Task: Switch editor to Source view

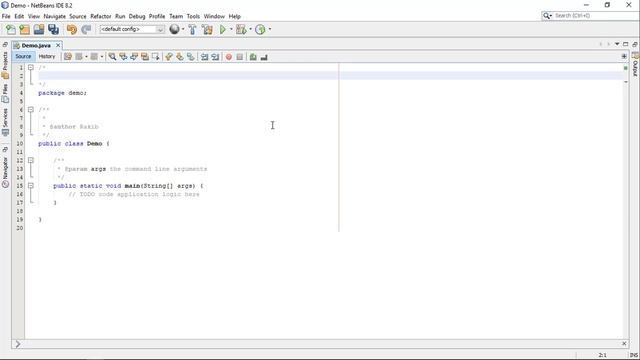Action: (x=23, y=56)
